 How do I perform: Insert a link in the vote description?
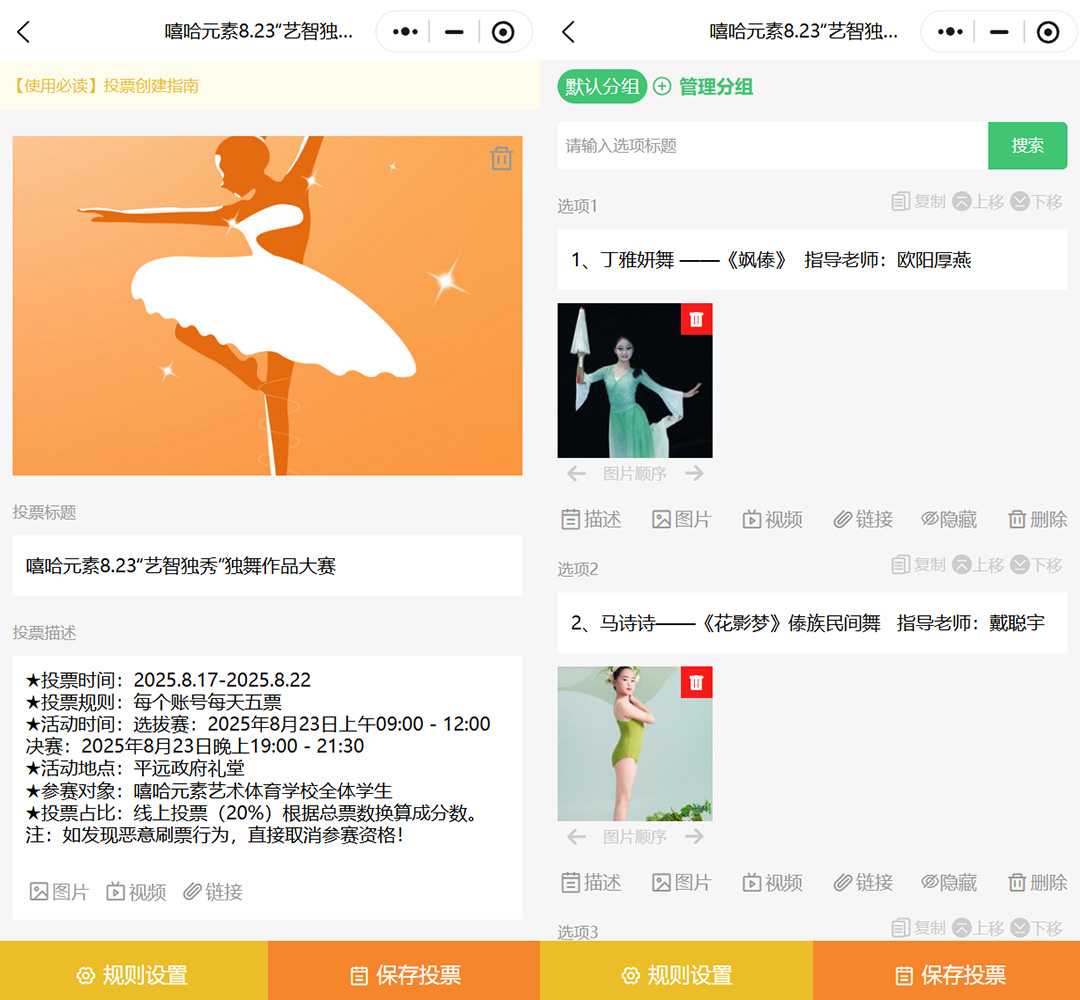click(213, 892)
